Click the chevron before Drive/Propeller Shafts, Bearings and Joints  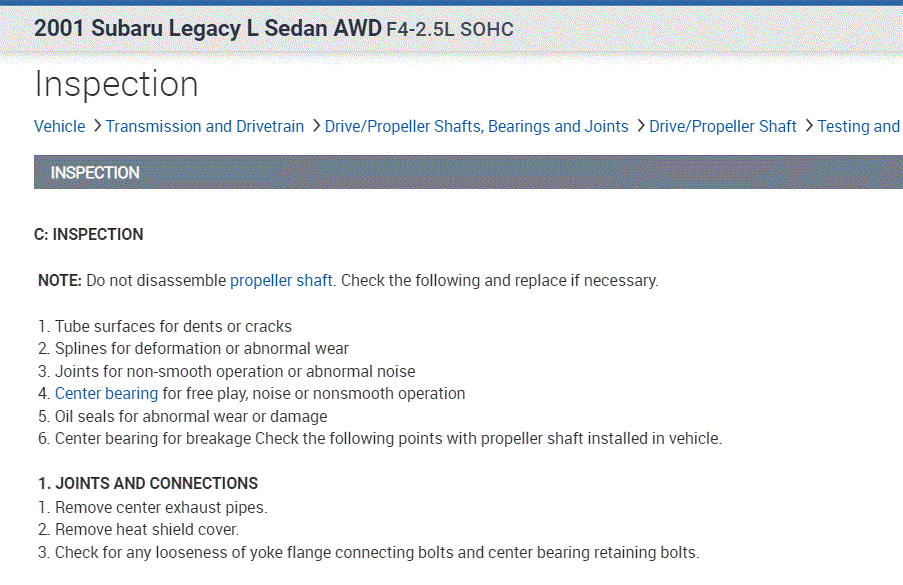[316, 126]
